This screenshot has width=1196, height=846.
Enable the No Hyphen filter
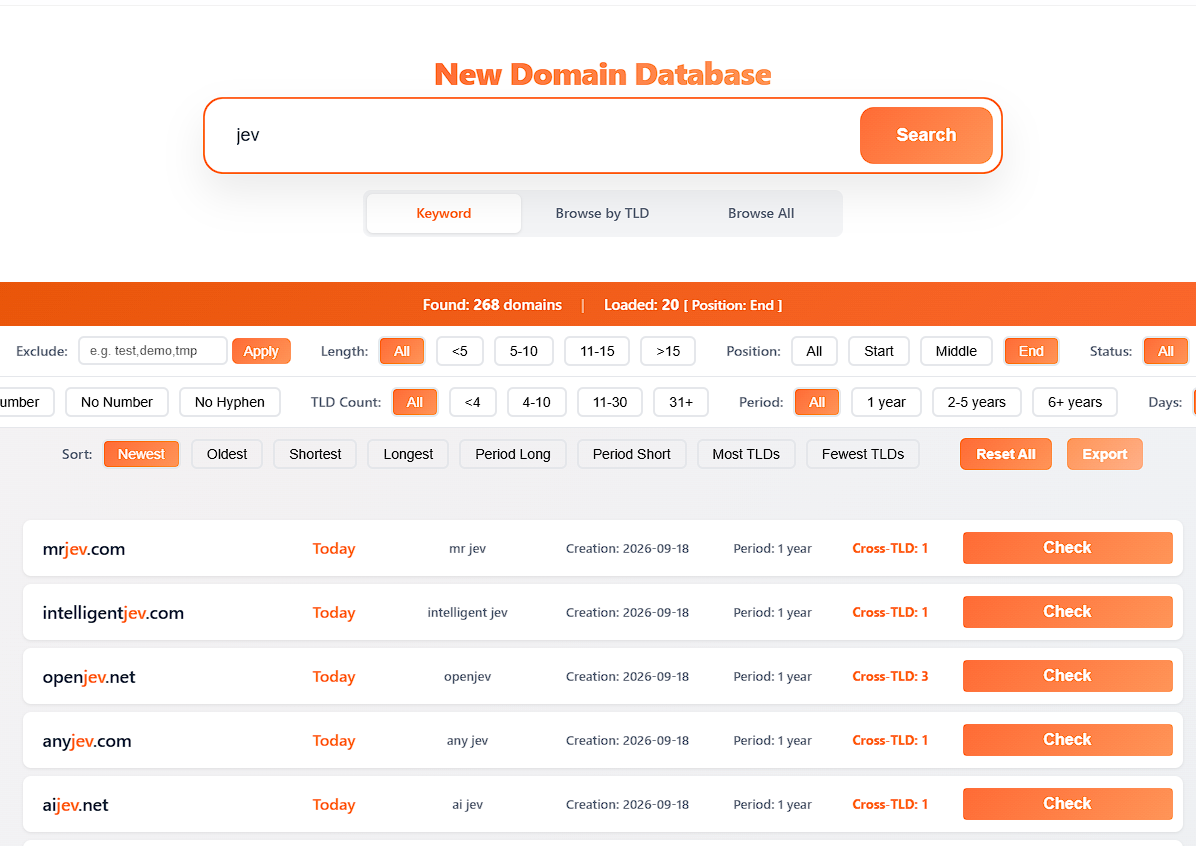pyautogui.click(x=230, y=402)
